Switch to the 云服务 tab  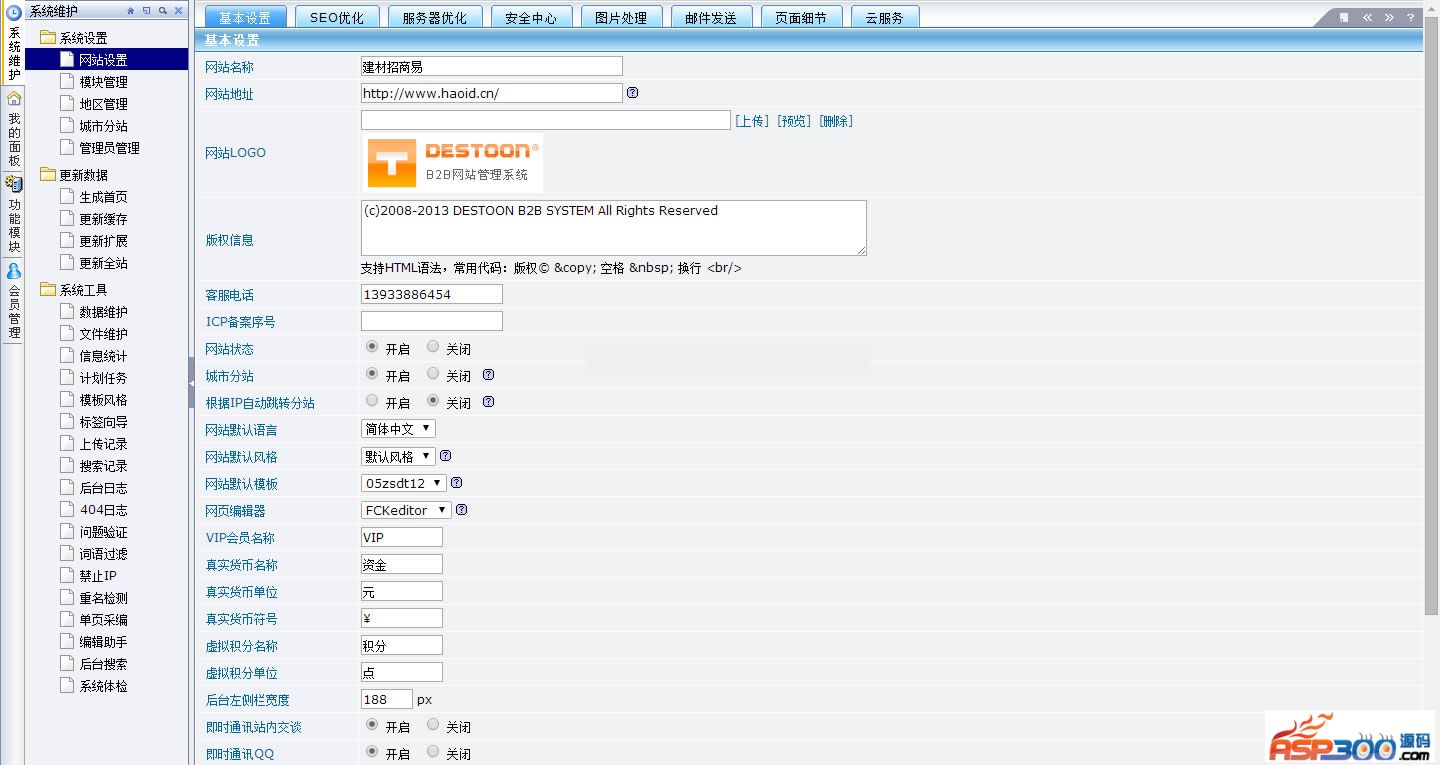884,17
